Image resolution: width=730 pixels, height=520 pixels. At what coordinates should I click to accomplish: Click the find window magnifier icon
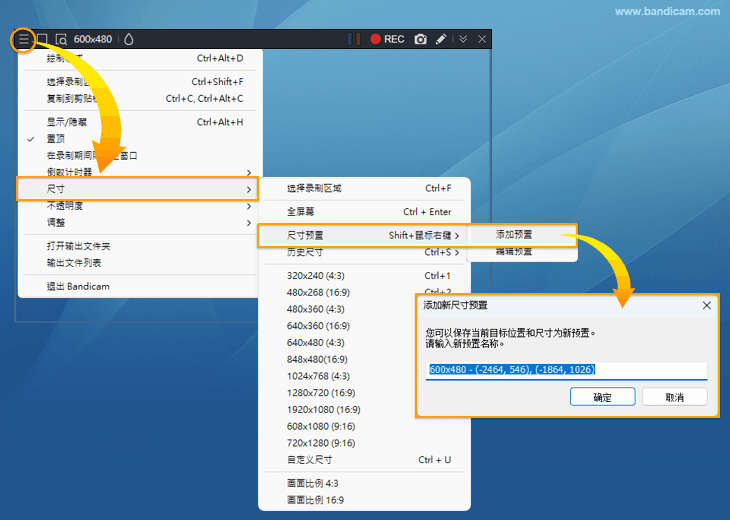61,39
